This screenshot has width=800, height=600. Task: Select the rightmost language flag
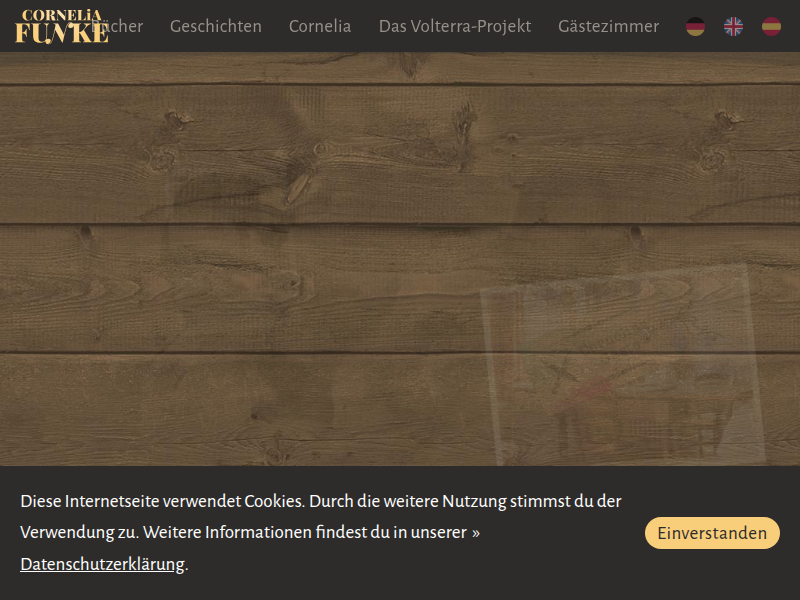(770, 27)
